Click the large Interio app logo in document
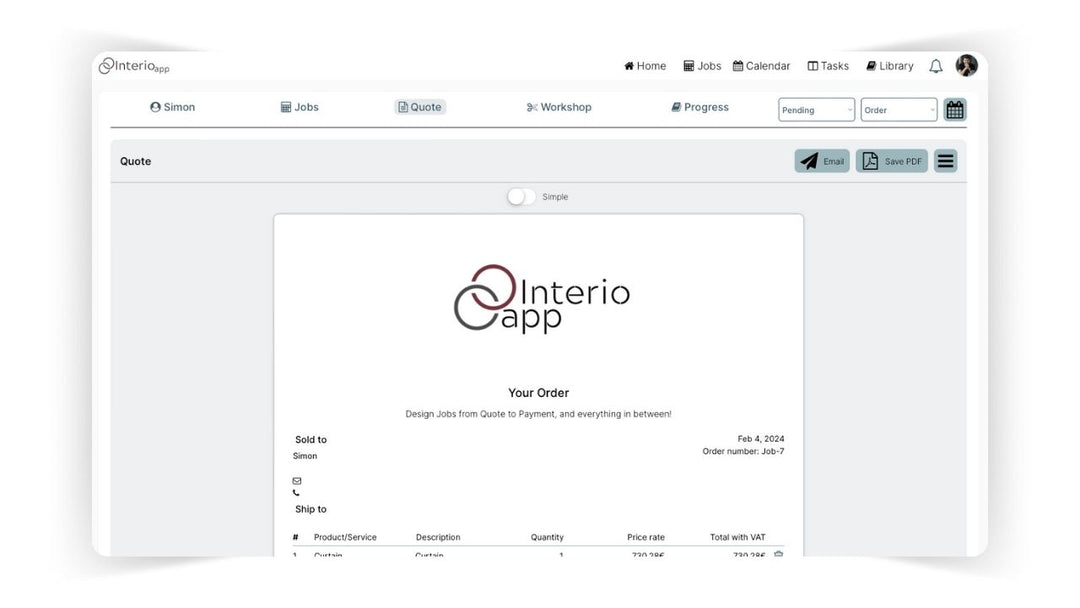The image size is (1080, 608). [541, 298]
